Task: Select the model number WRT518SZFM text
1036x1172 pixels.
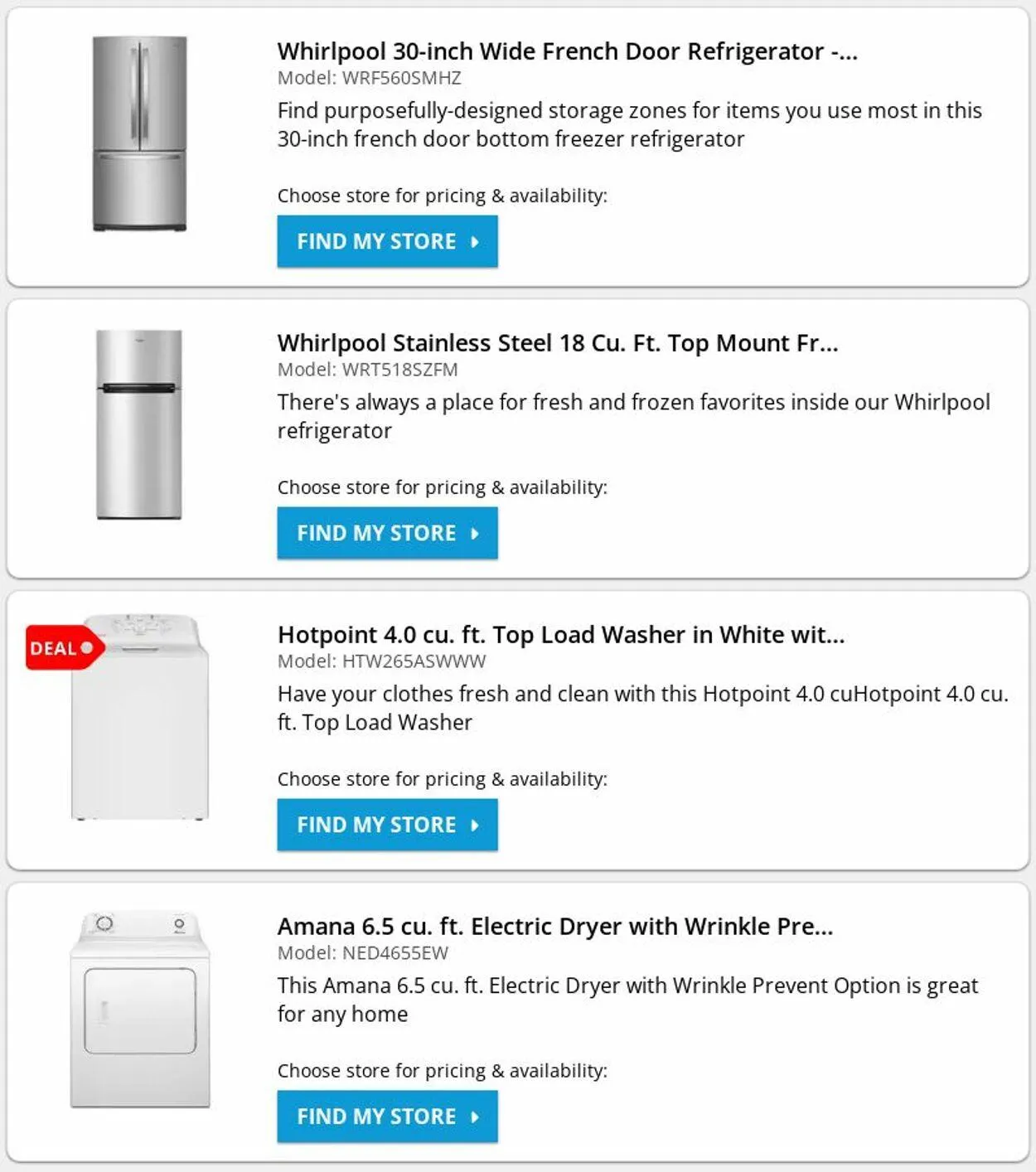Action: coord(399,370)
